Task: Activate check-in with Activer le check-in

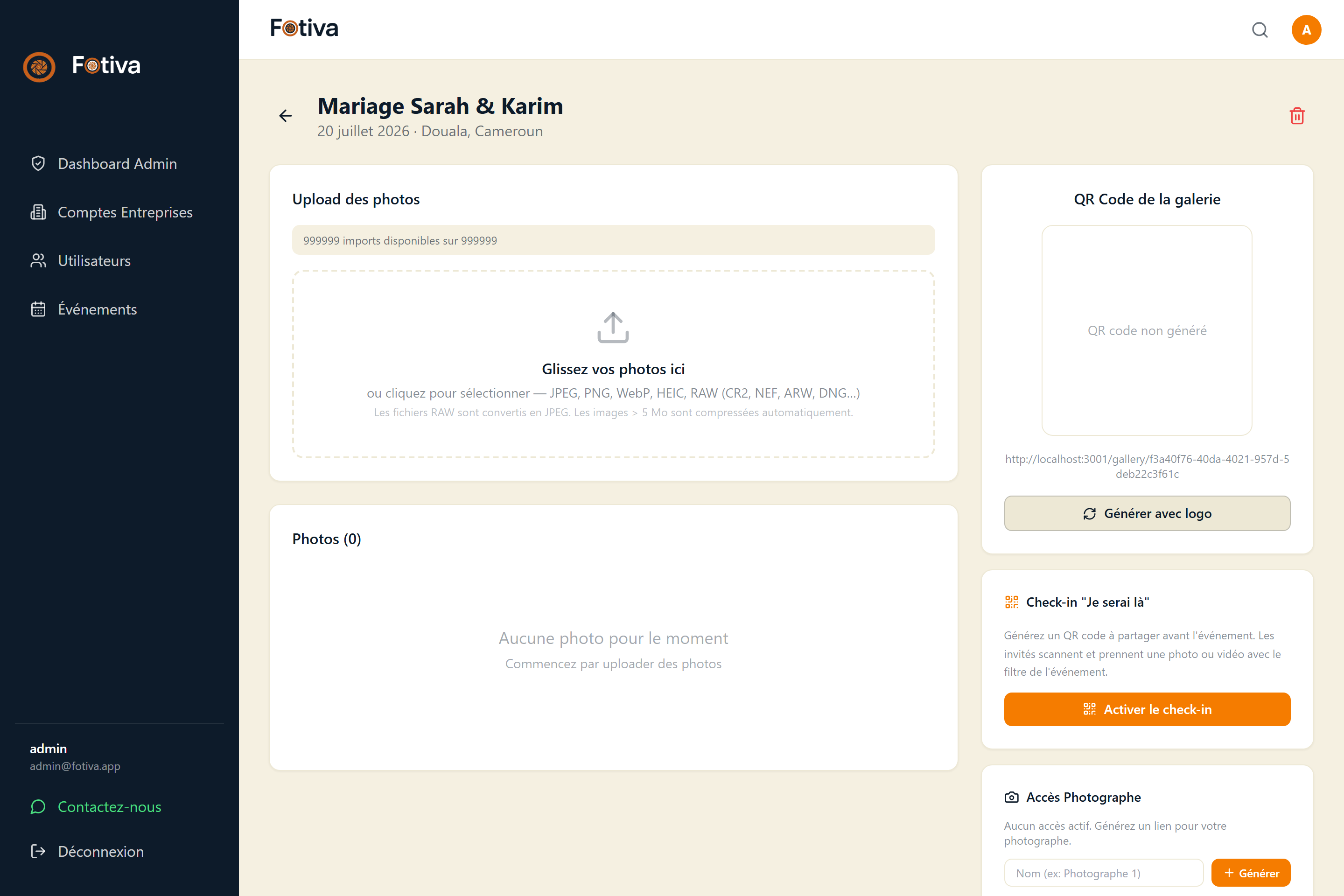Action: click(x=1147, y=709)
